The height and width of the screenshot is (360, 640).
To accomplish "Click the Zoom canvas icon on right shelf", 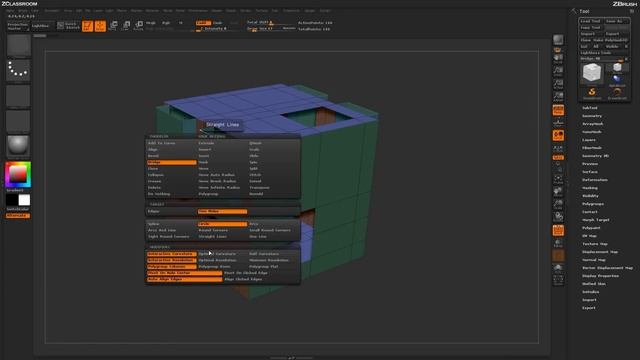I will pos(558,71).
